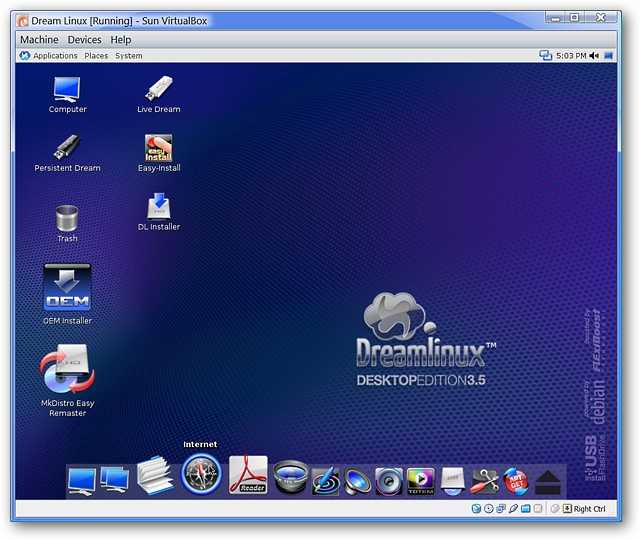
Task: Launch Totem movie player from dock
Action: (x=421, y=482)
